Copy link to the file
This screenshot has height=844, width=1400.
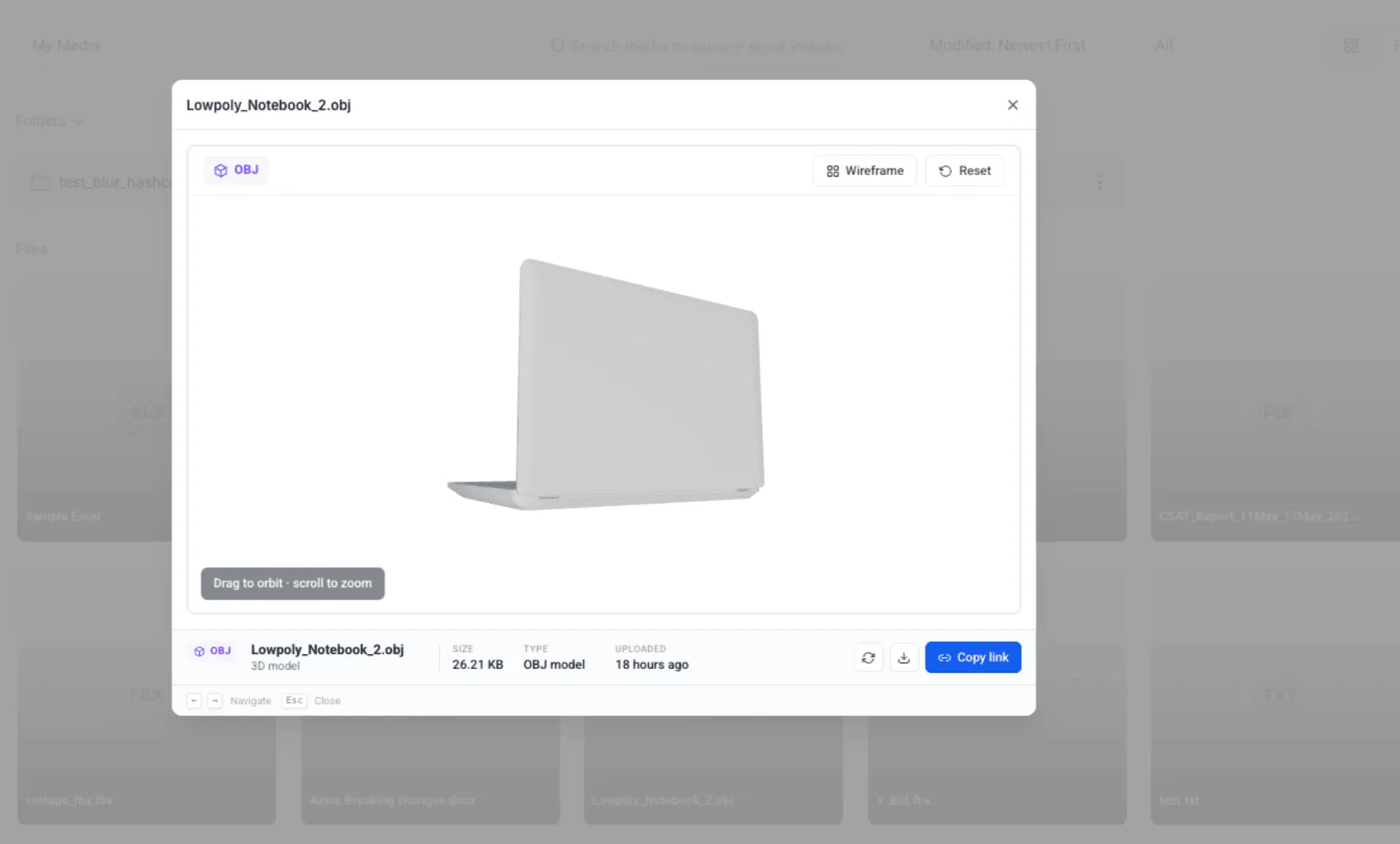[972, 657]
